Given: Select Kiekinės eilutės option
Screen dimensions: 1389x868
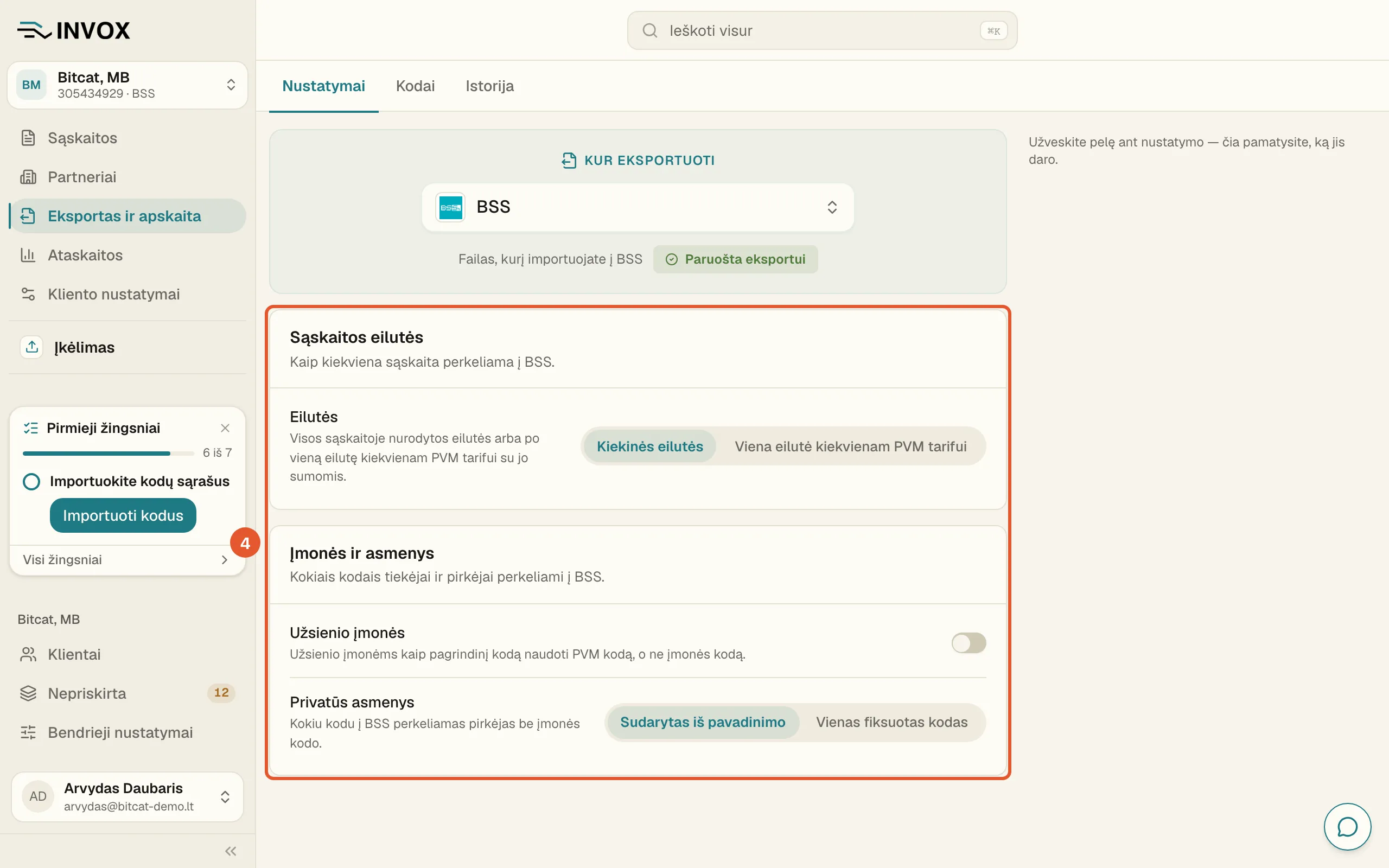Looking at the screenshot, I should click(649, 446).
